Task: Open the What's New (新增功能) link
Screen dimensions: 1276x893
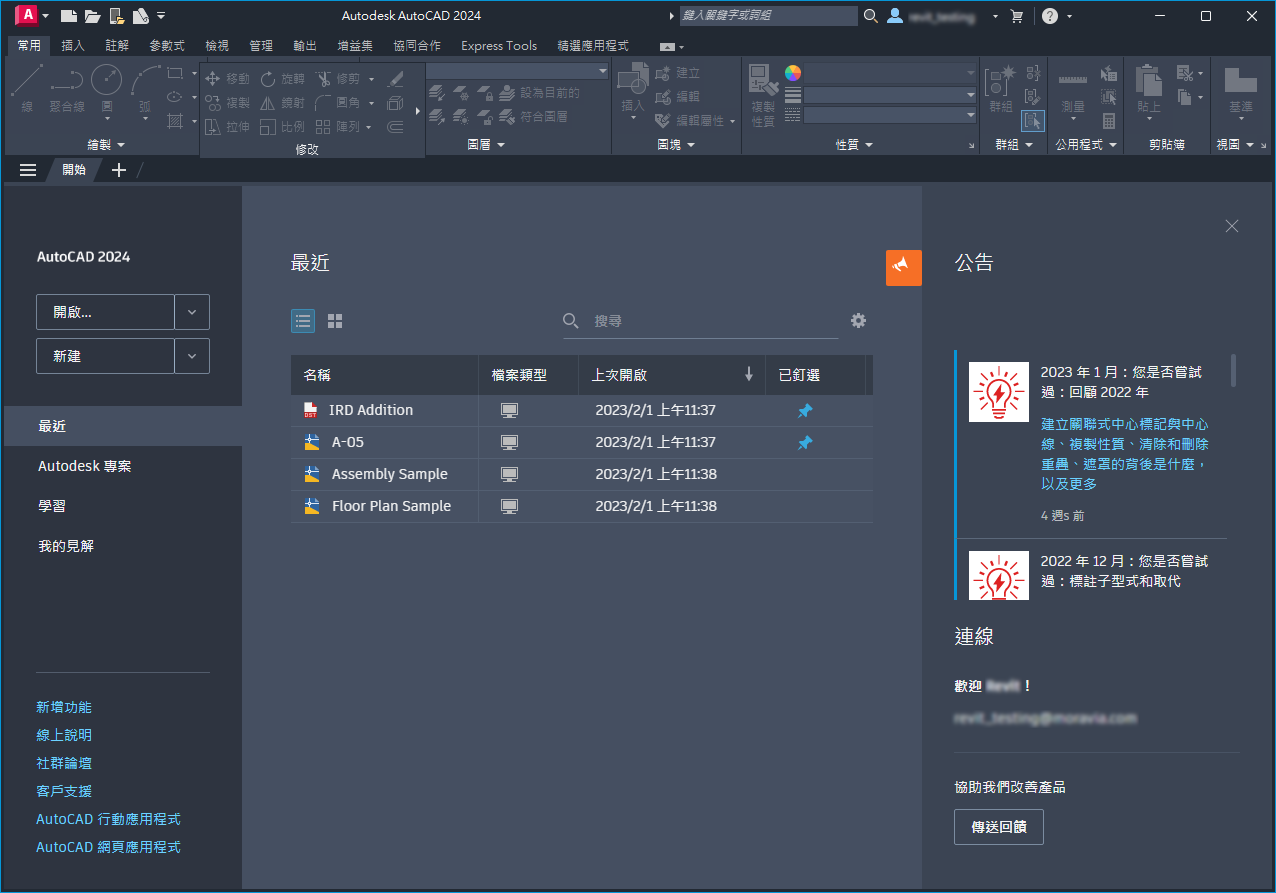Action: coord(64,707)
